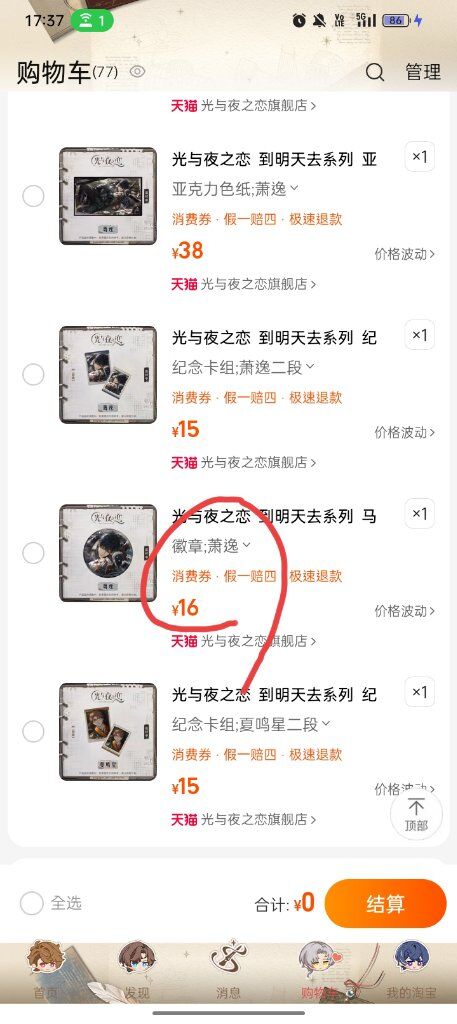457x1024 pixels.
Task: Open the 徽章 萧逸 product thumbnail
Action: [108, 553]
